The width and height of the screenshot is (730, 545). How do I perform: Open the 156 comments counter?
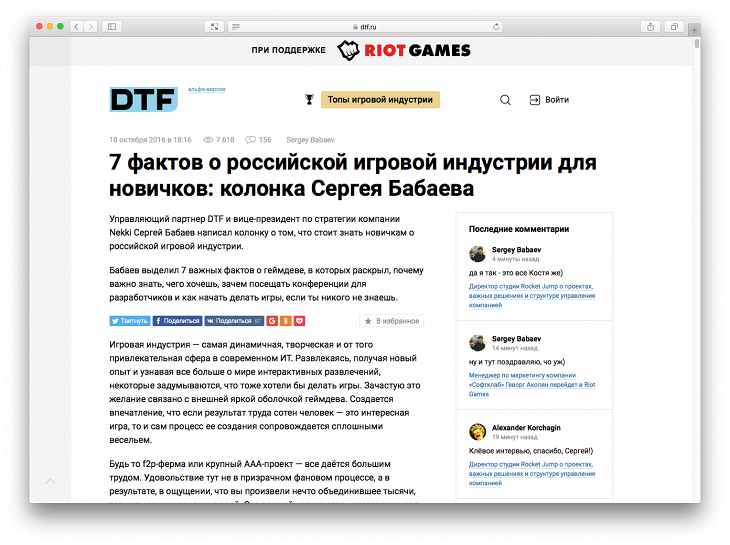(x=258, y=140)
